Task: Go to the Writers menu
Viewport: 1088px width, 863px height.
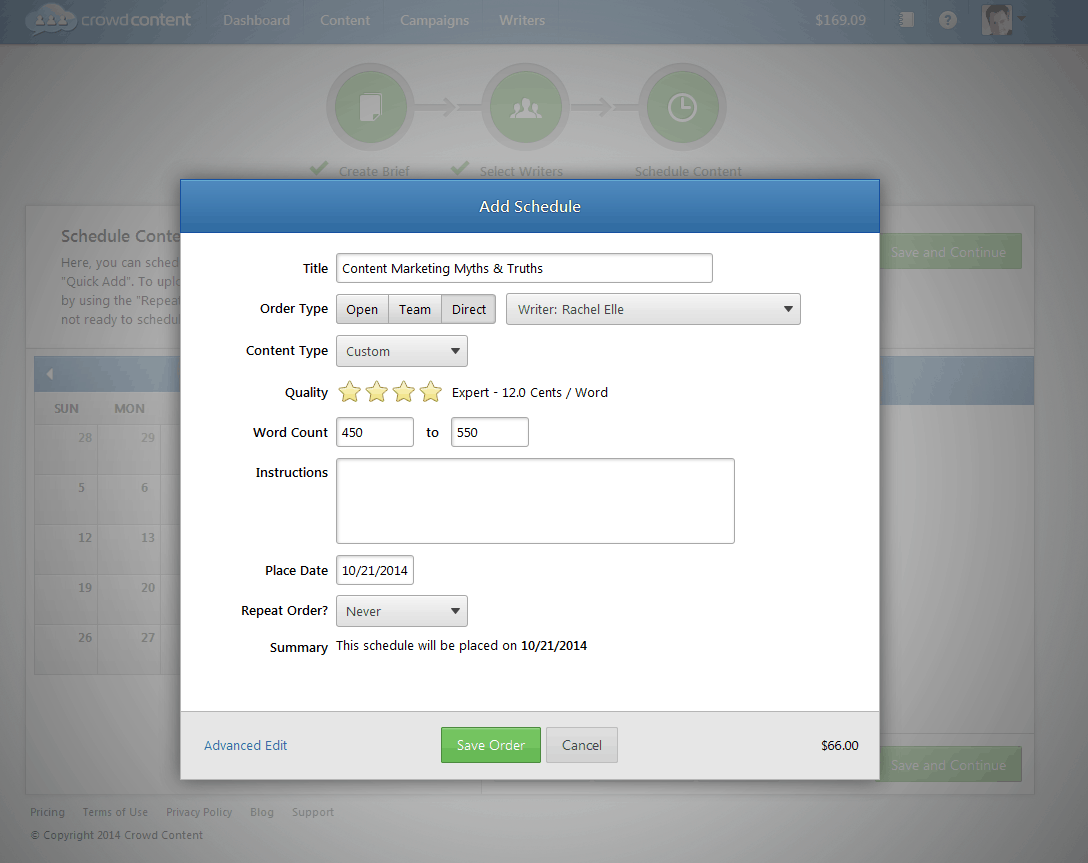Action: click(522, 20)
